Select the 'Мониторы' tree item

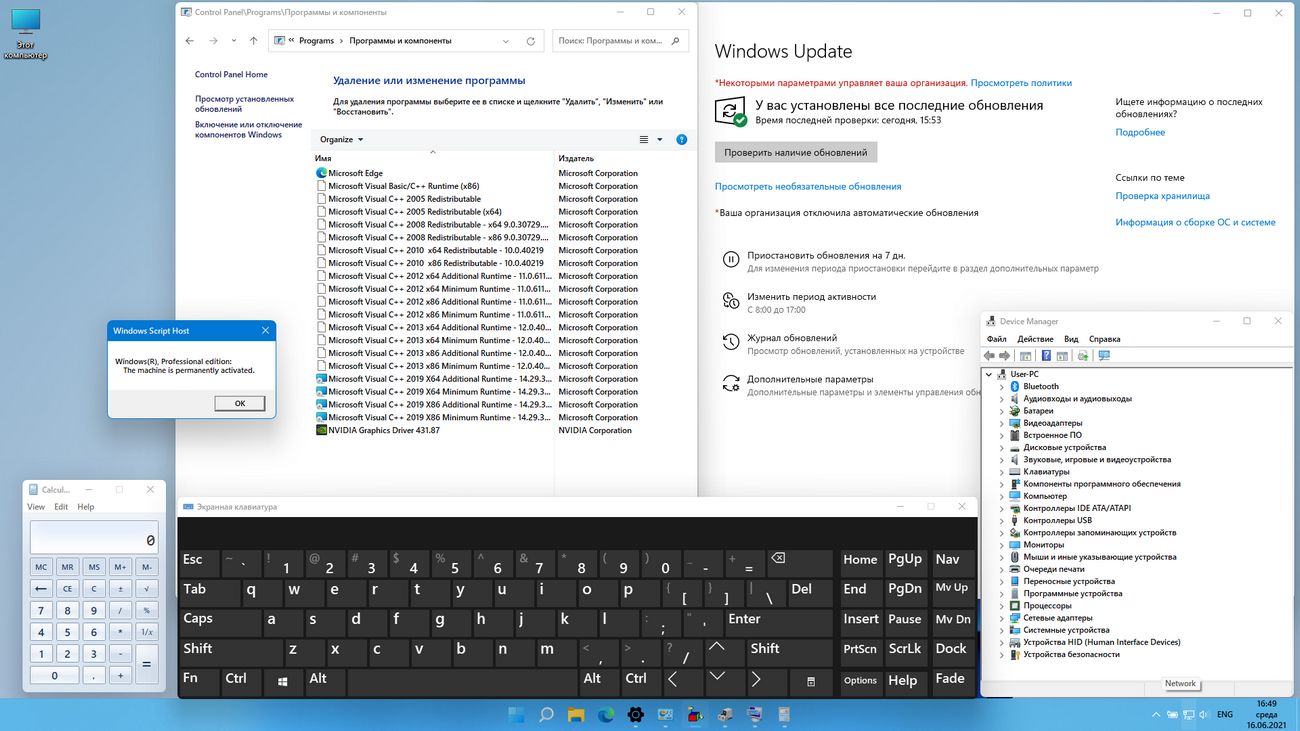(1044, 545)
